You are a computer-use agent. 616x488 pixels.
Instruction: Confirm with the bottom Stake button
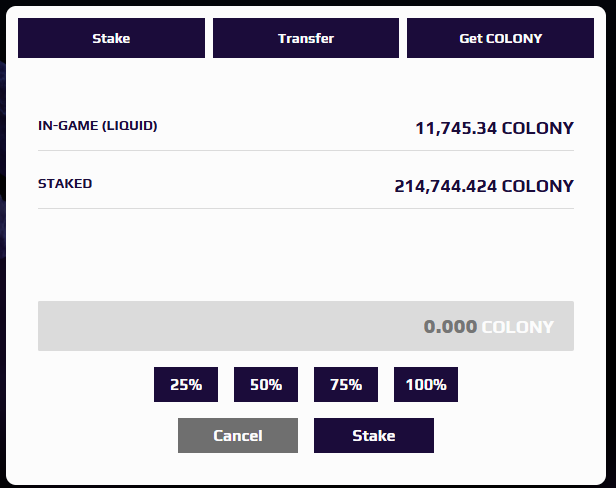[x=374, y=436]
